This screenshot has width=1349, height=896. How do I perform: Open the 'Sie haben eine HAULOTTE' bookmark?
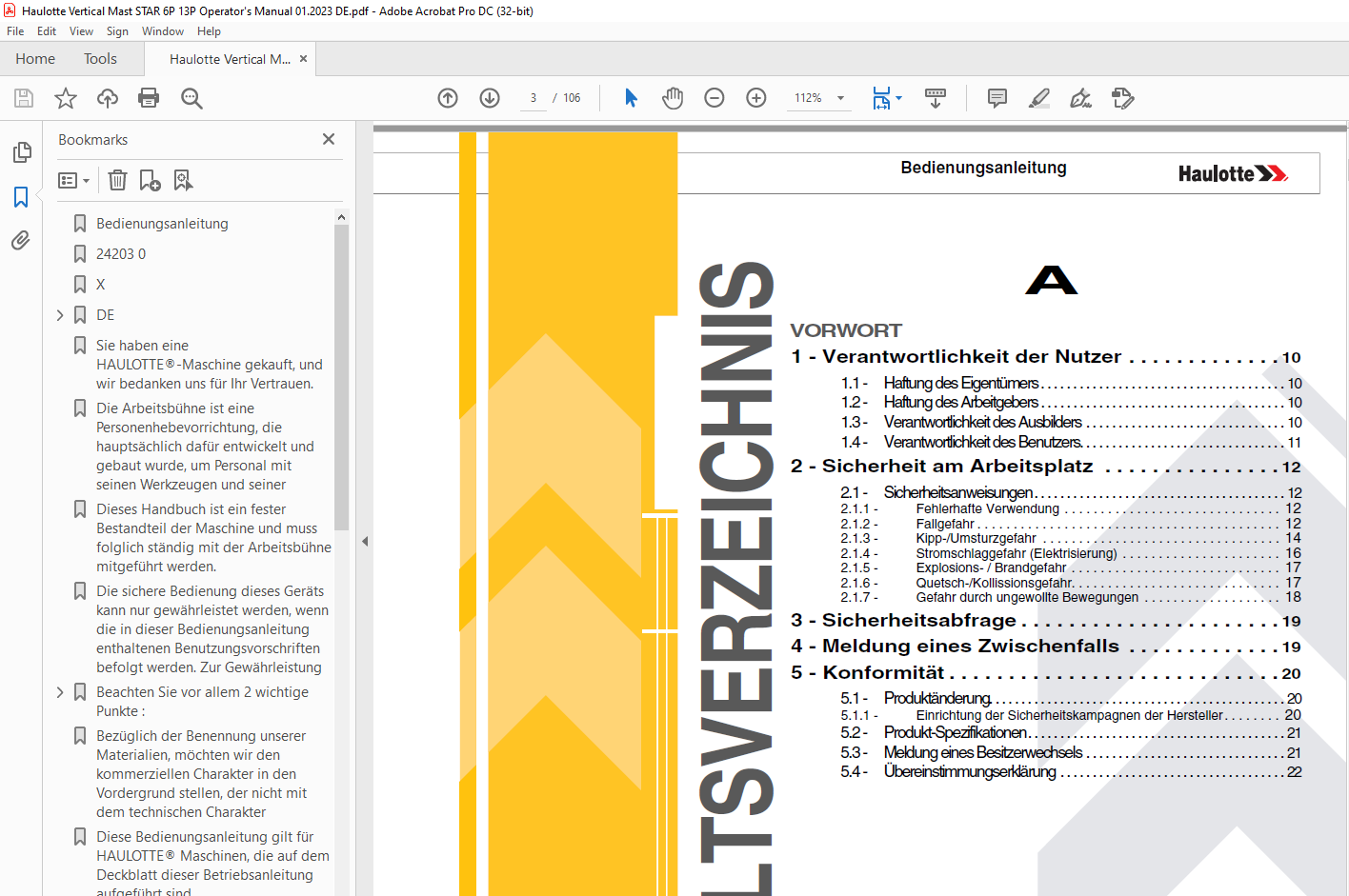pyautogui.click(x=209, y=365)
